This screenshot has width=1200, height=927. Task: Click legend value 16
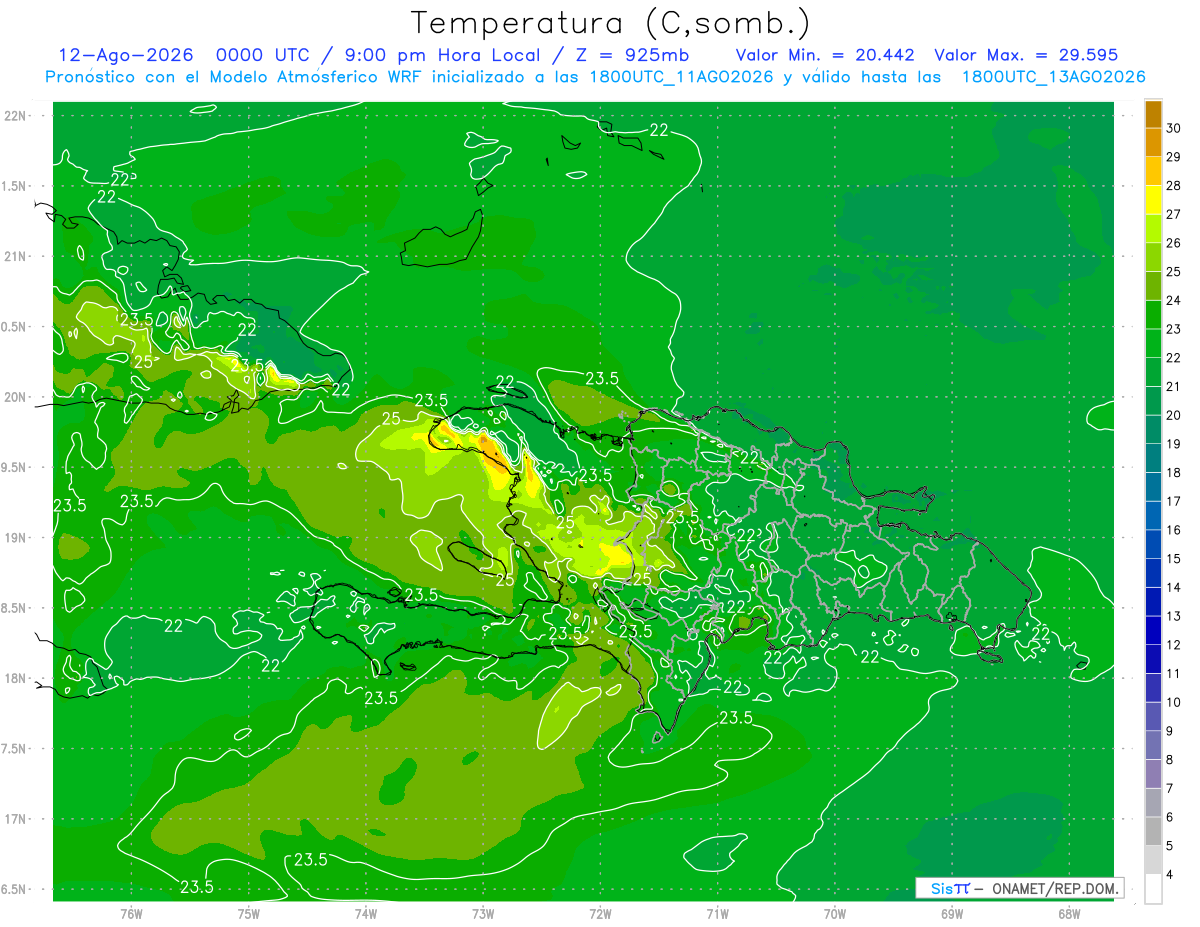pyautogui.click(x=1174, y=530)
